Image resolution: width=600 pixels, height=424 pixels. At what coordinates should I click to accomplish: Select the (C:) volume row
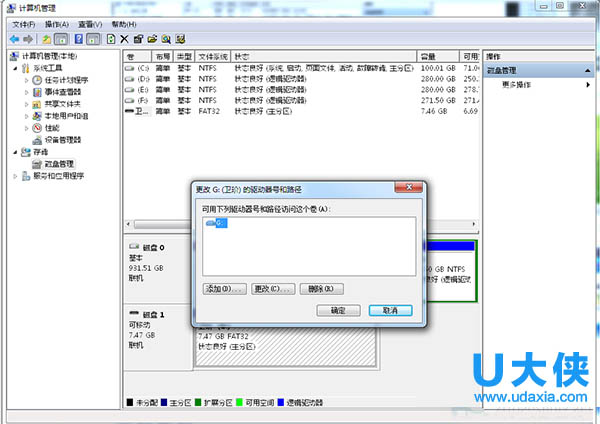coord(301,68)
